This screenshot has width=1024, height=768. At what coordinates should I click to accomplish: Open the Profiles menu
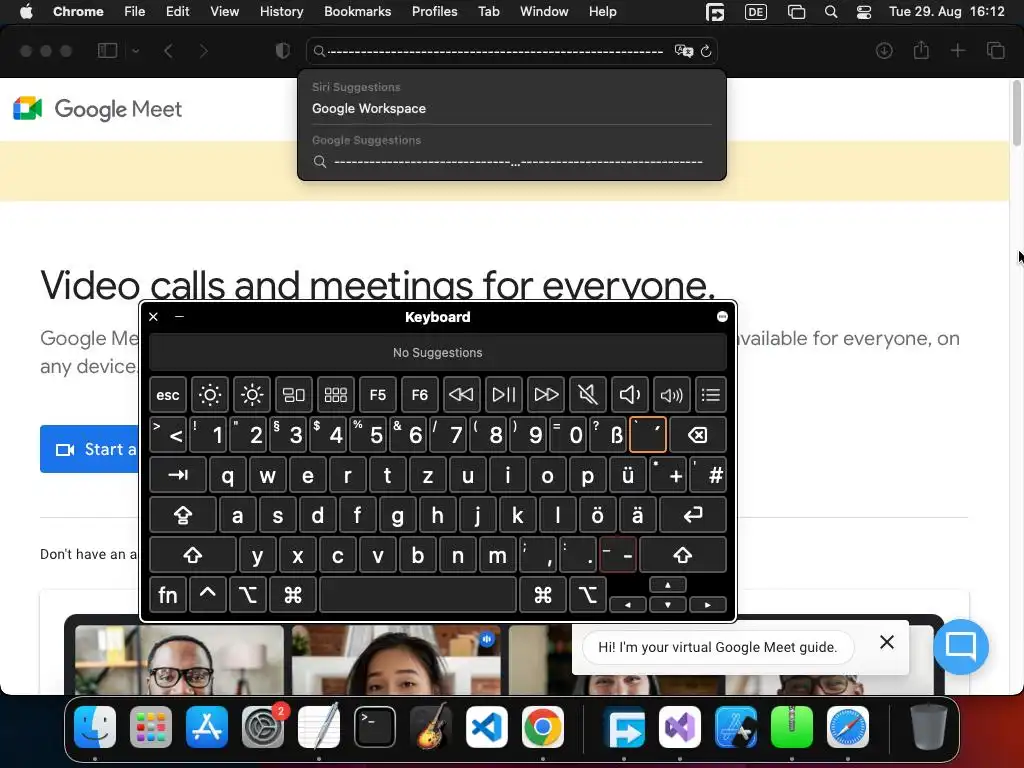coord(434,11)
